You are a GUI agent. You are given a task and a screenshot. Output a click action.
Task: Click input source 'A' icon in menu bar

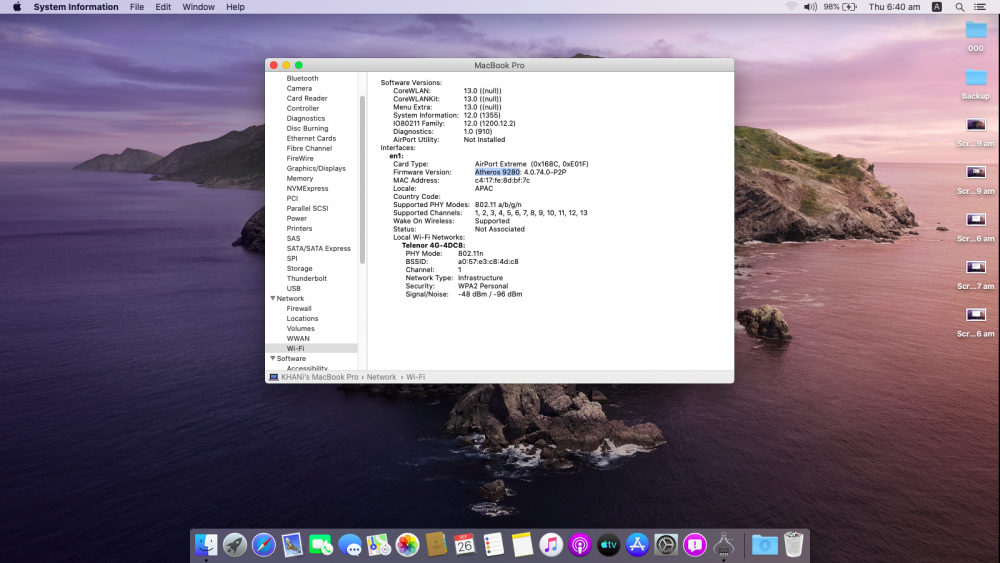tap(937, 7)
